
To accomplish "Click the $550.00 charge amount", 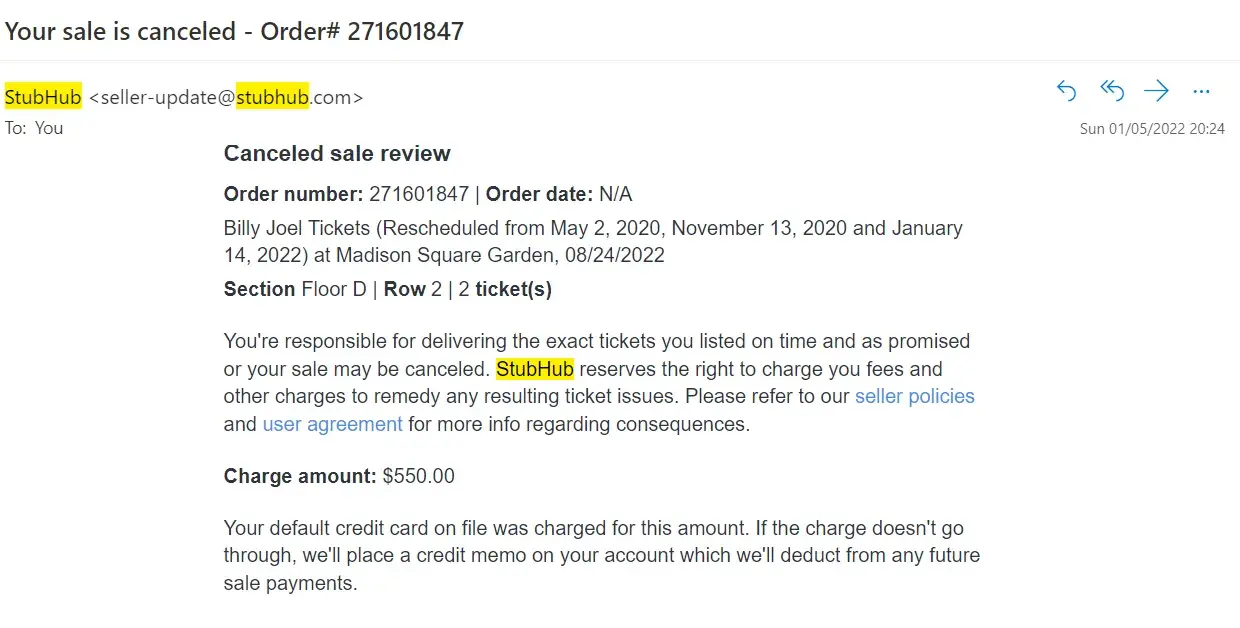I will pos(418,476).
